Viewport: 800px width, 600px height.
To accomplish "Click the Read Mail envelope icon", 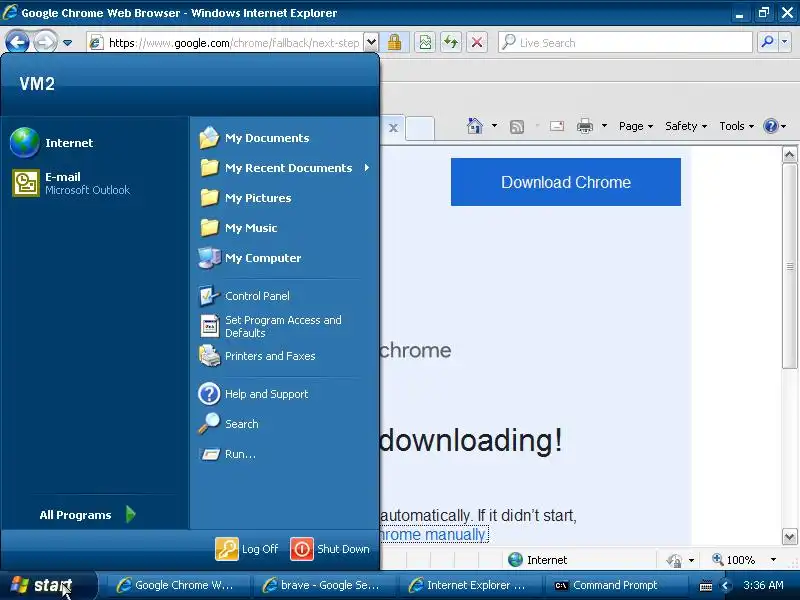I will pyautogui.click(x=557, y=126).
